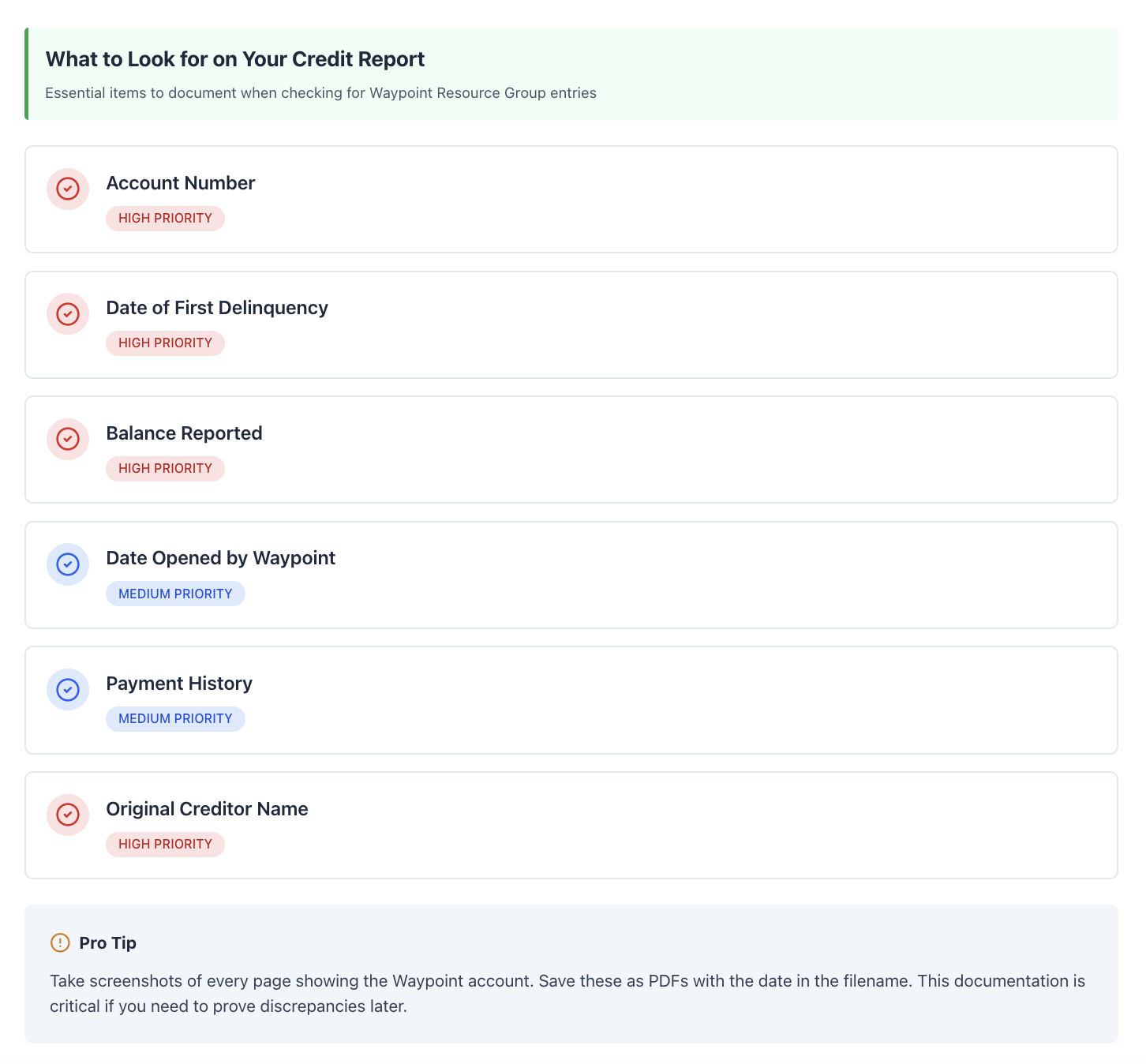Select the Balance Reported title
Image resolution: width=1146 pixels, height=1064 pixels.
pos(184,433)
